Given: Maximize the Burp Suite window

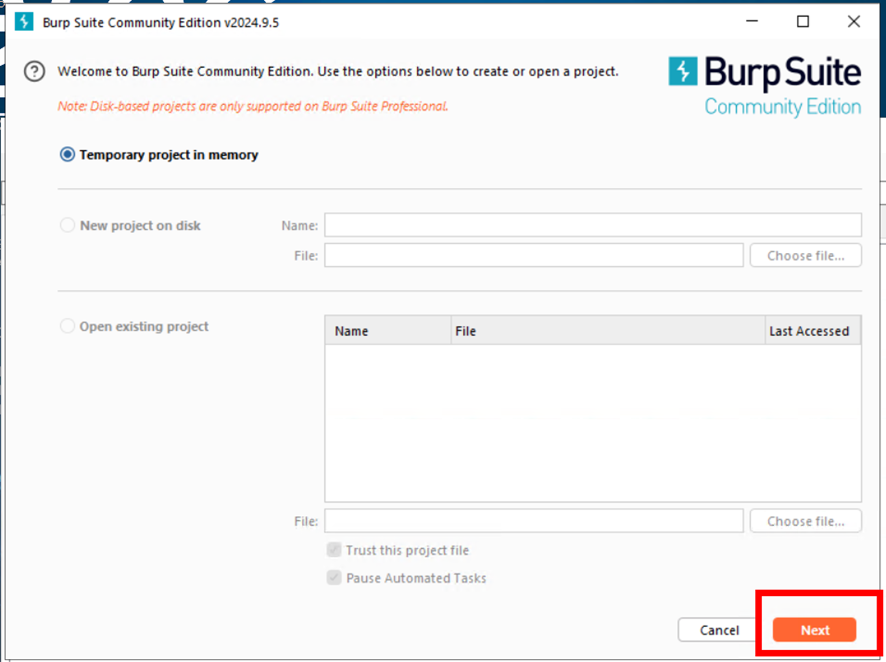Looking at the screenshot, I should [803, 21].
